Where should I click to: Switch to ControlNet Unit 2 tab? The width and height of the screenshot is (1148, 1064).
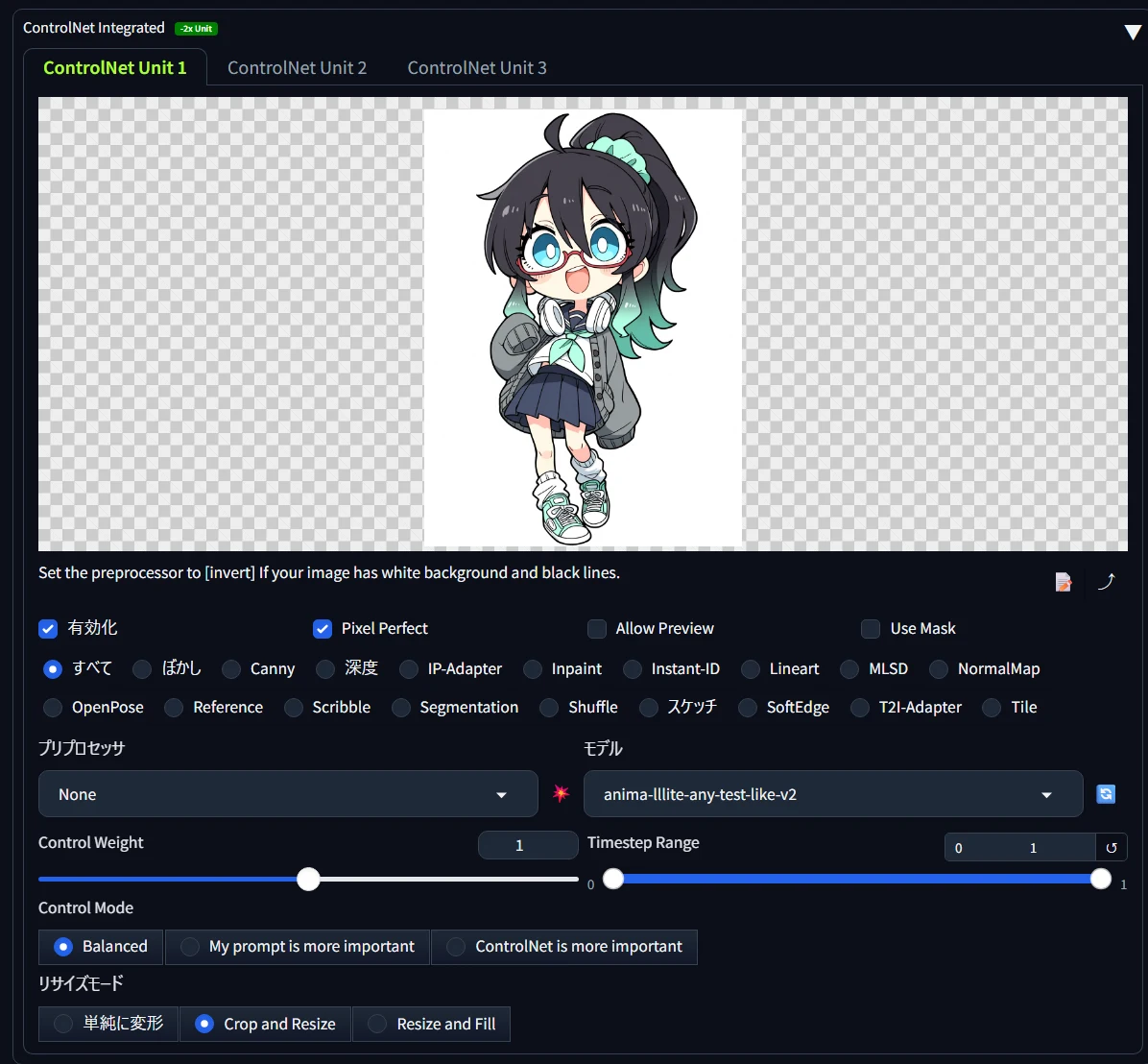pos(297,67)
